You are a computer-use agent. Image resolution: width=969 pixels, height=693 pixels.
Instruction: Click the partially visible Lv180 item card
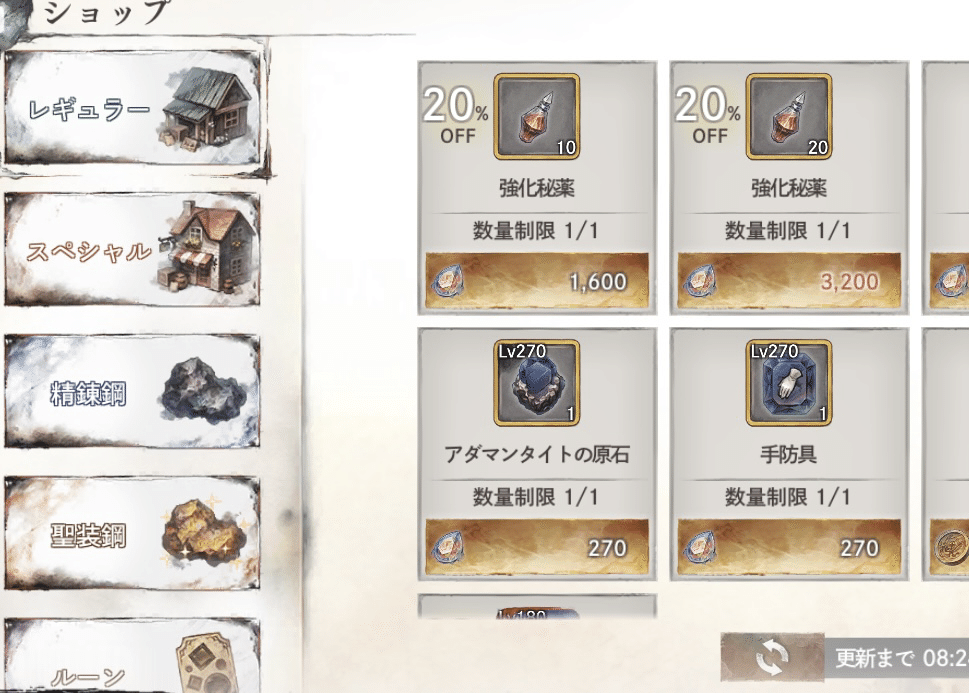(x=537, y=607)
